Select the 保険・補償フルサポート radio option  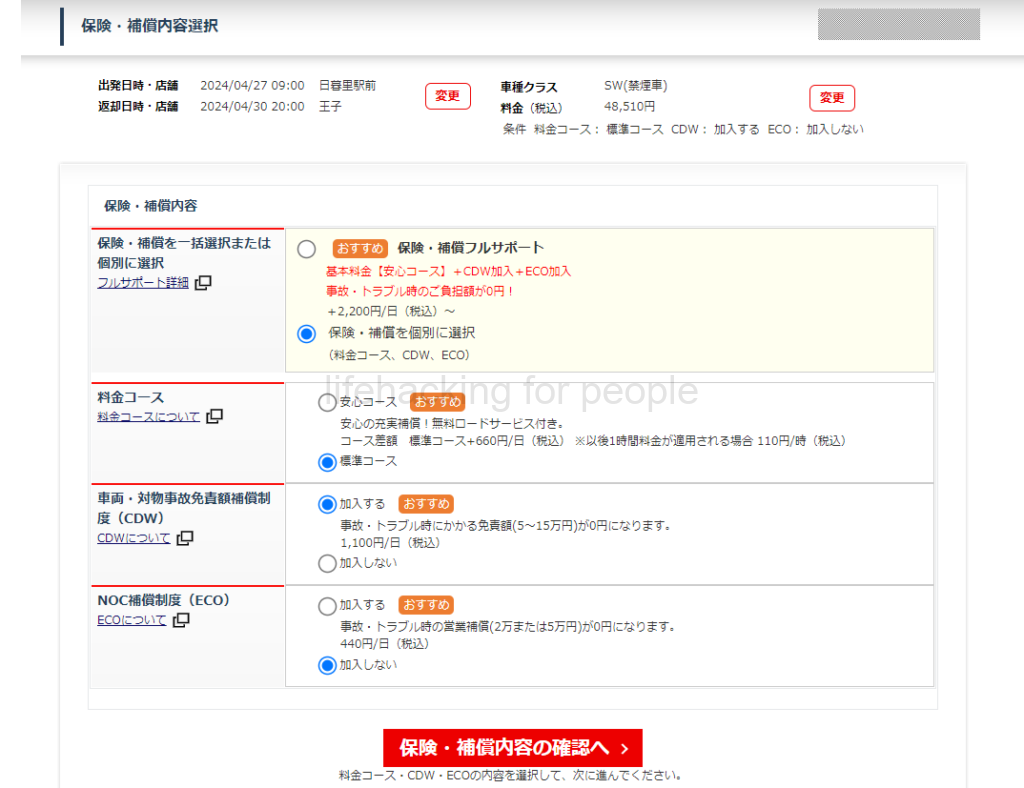tap(307, 249)
